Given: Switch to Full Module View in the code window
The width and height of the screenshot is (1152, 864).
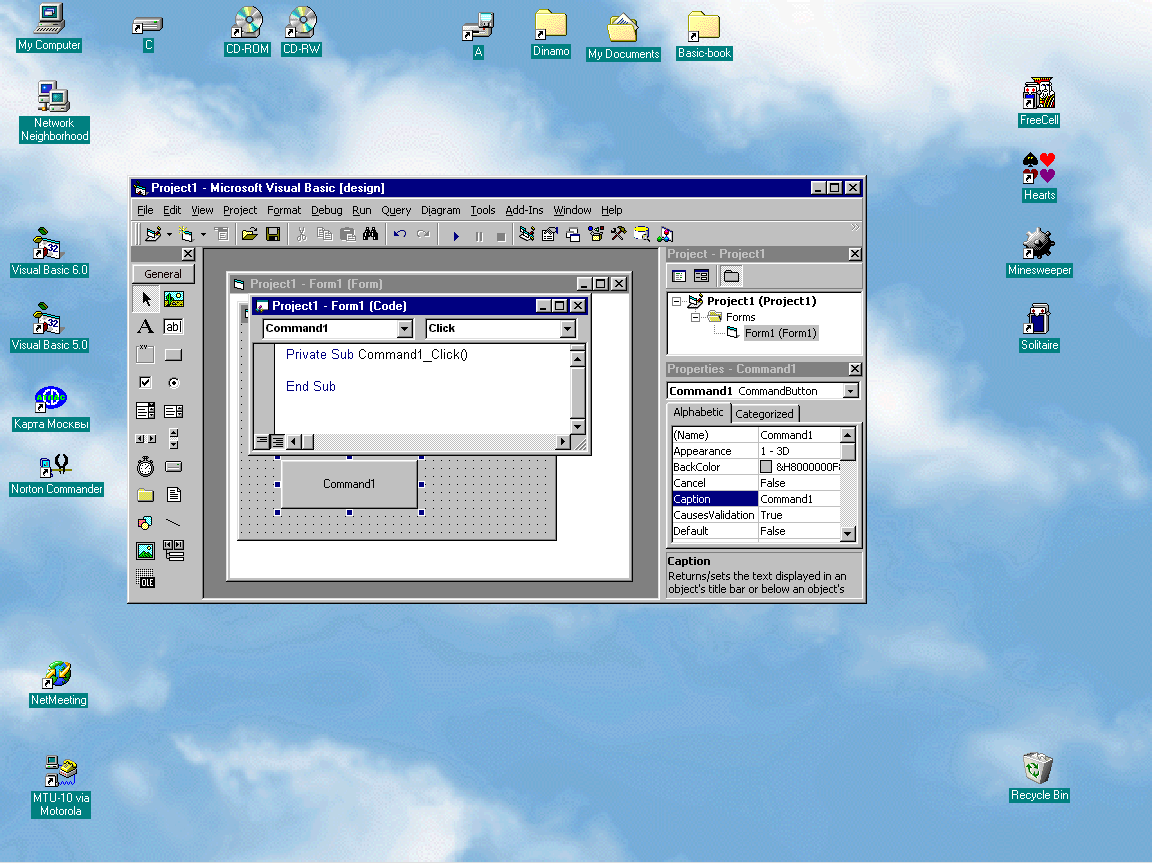Looking at the screenshot, I should pos(278,442).
